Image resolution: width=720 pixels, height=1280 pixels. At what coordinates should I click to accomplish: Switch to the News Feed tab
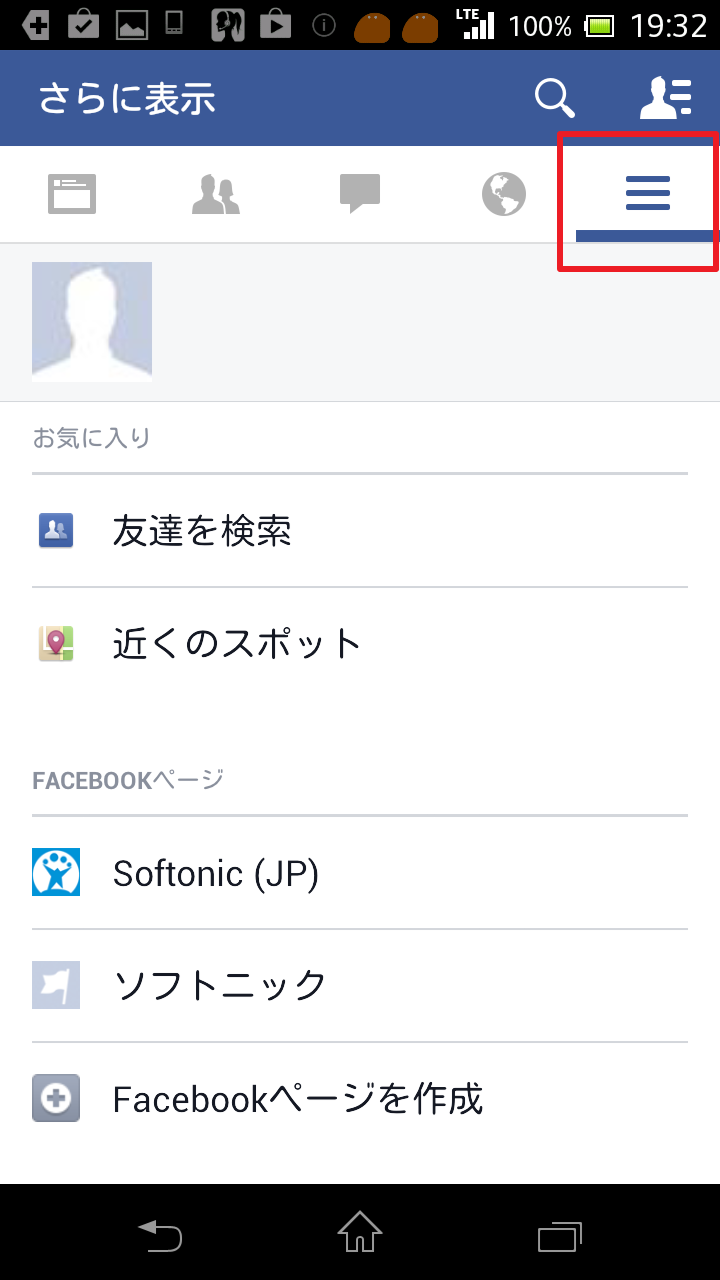[x=72, y=194]
